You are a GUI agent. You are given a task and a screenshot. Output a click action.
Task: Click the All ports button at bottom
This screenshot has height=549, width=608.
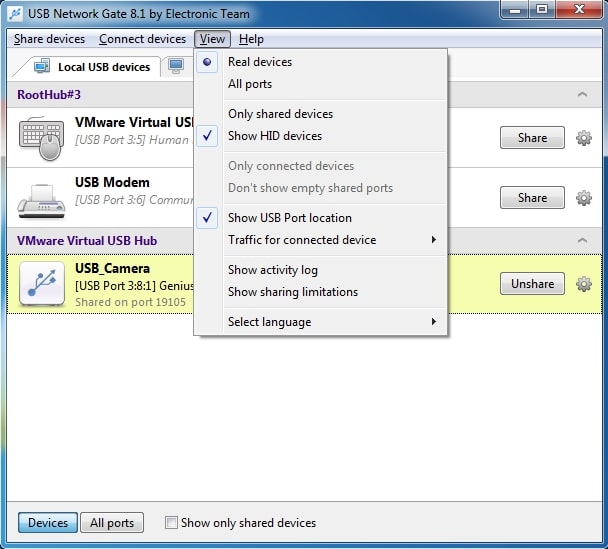click(x=112, y=523)
